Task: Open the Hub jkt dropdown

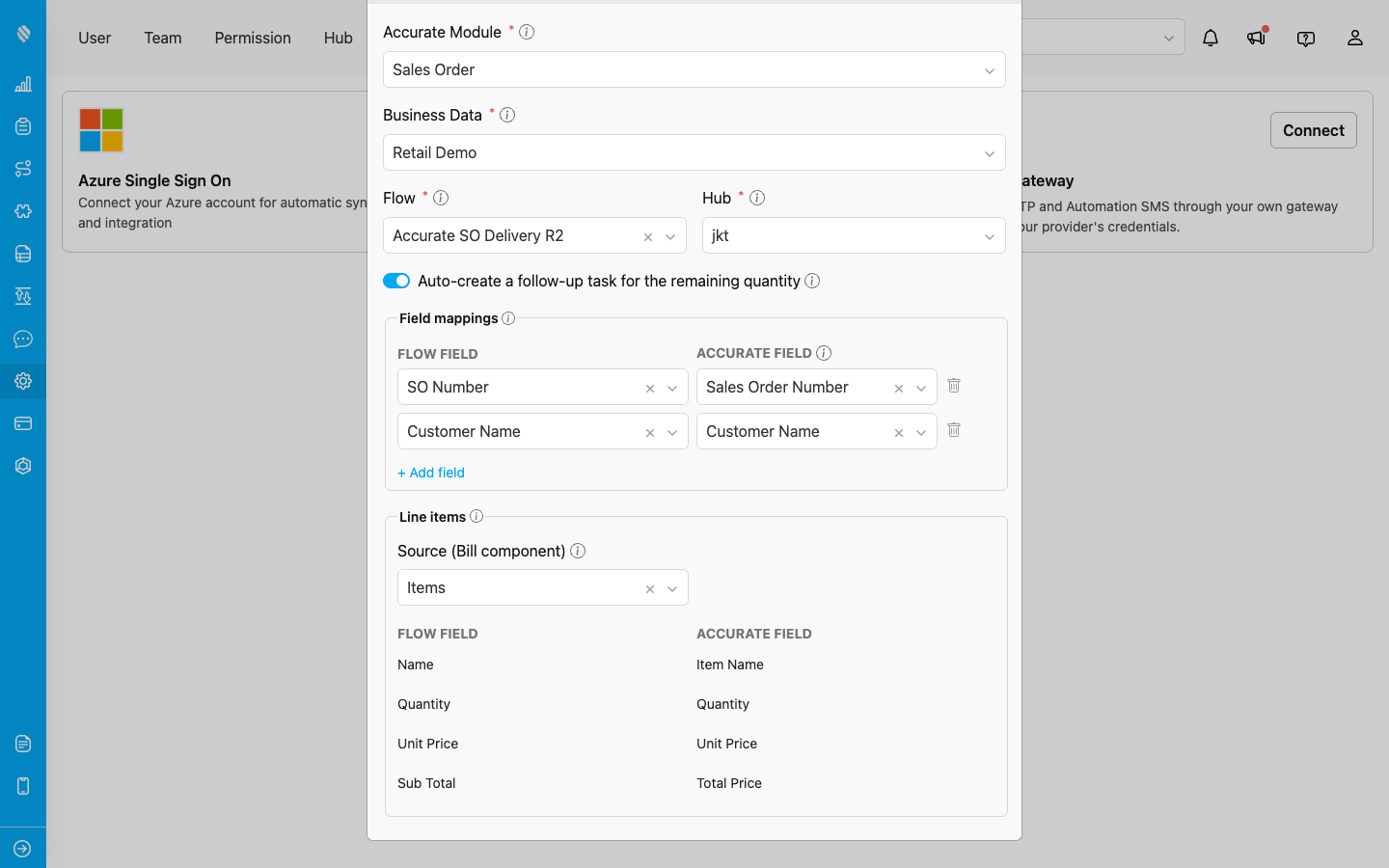Action: pos(854,235)
